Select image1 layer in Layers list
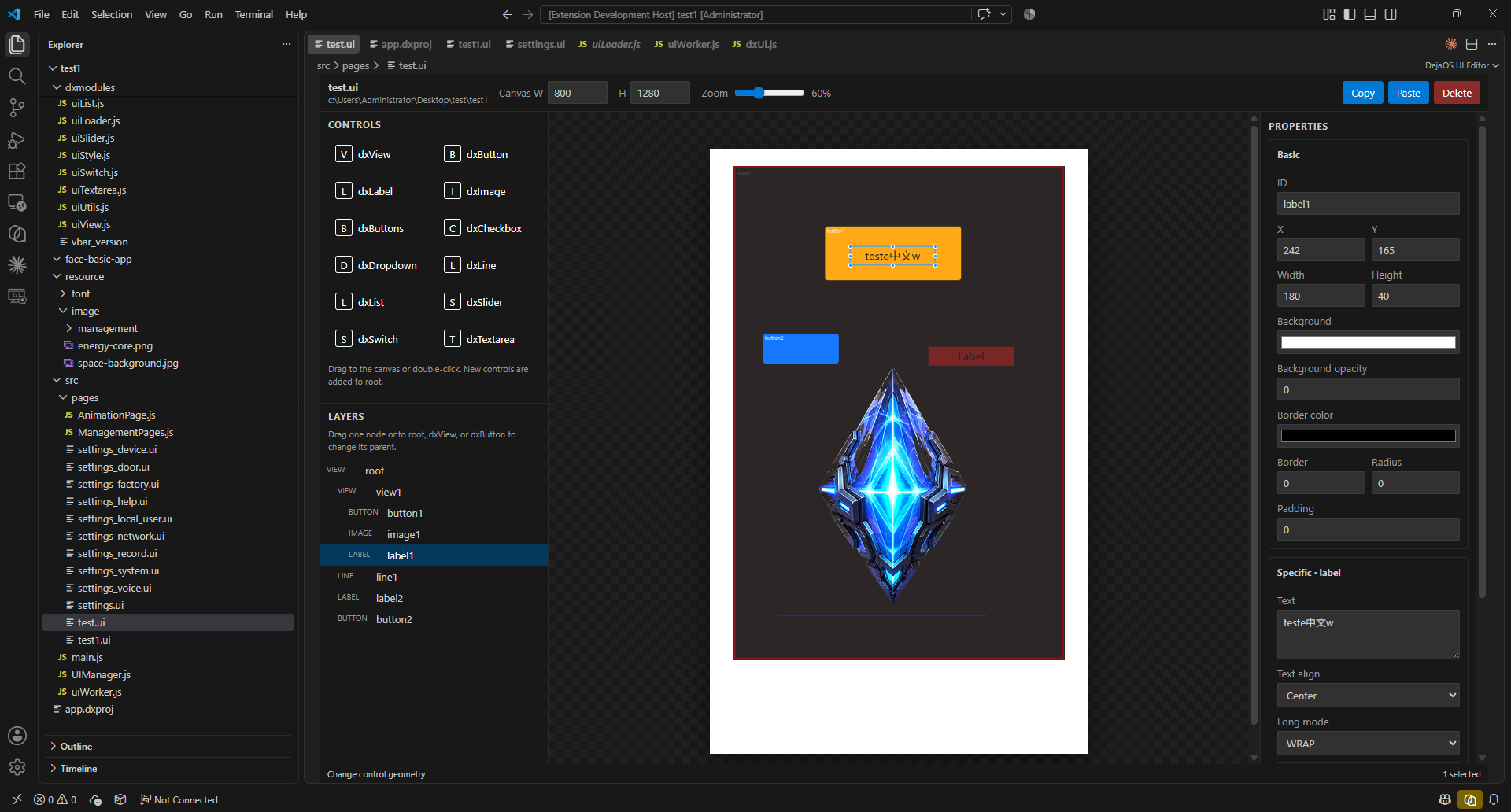Image resolution: width=1511 pixels, height=812 pixels. [434, 534]
